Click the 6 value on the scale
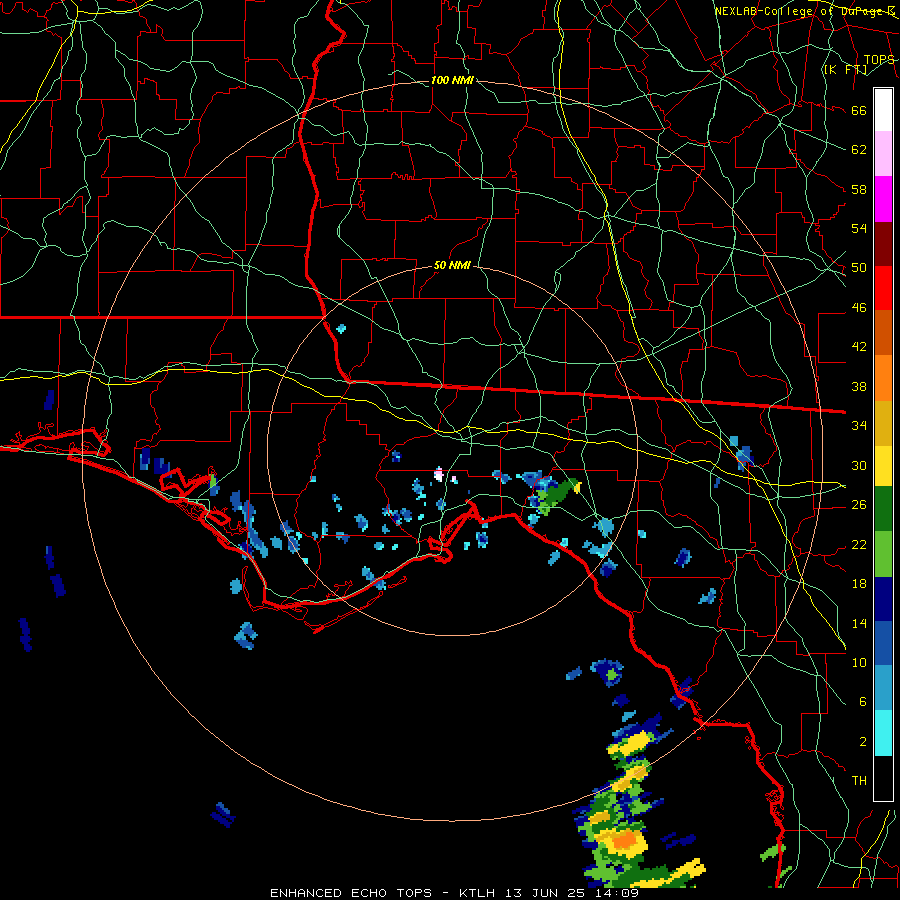Viewport: 900px width, 900px height. [x=862, y=702]
